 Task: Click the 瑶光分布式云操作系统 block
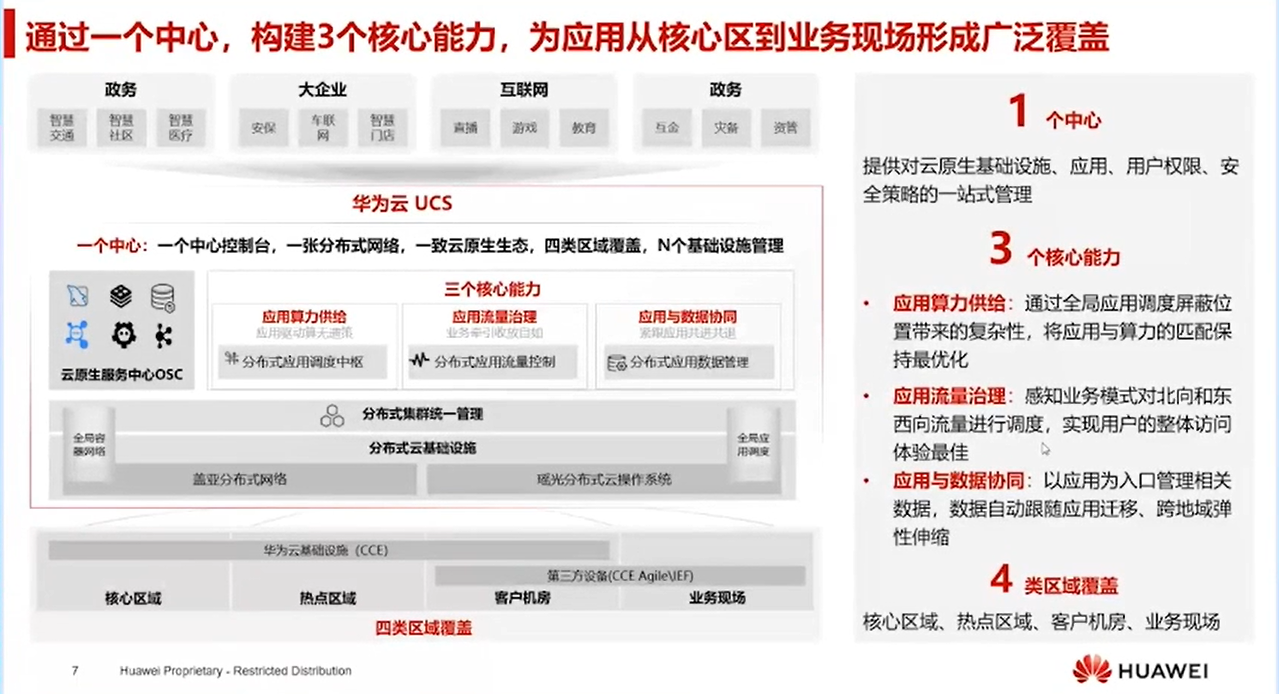[603, 479]
